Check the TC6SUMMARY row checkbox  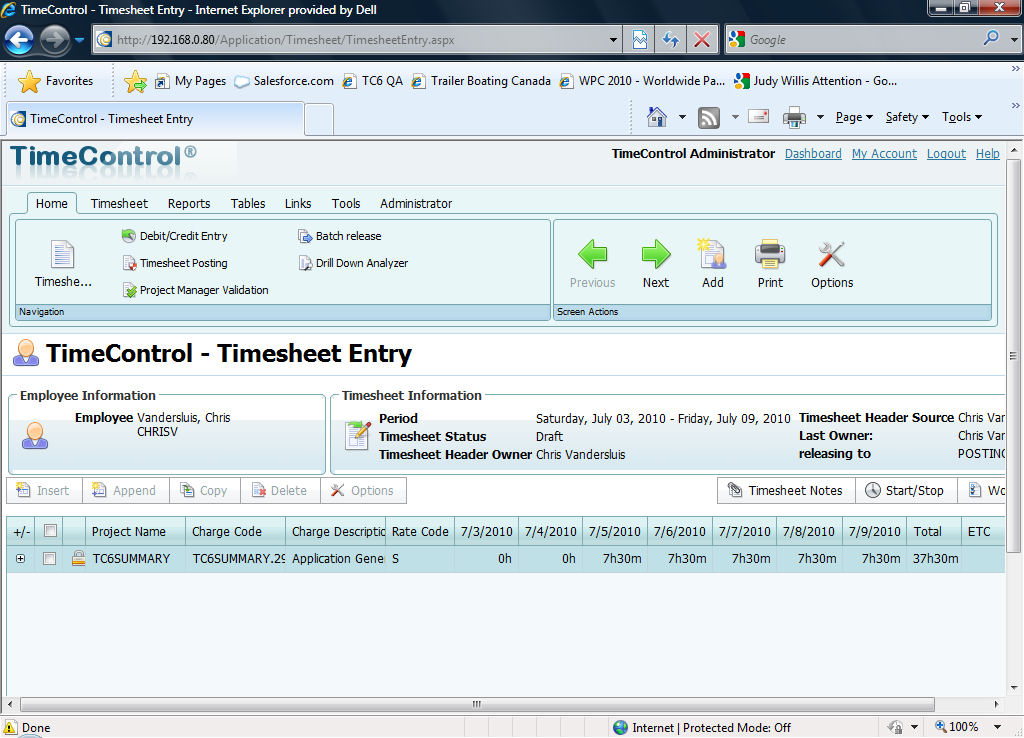coord(49,558)
